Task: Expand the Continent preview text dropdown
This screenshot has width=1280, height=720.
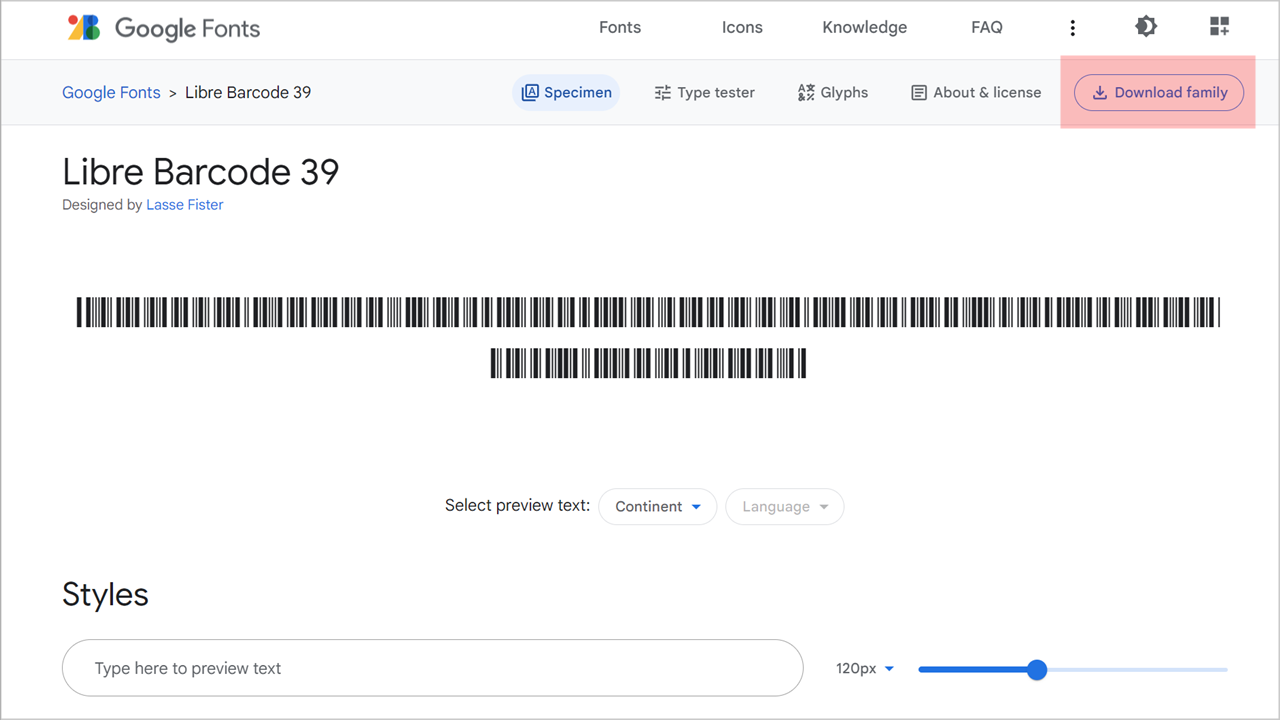Action: point(657,507)
